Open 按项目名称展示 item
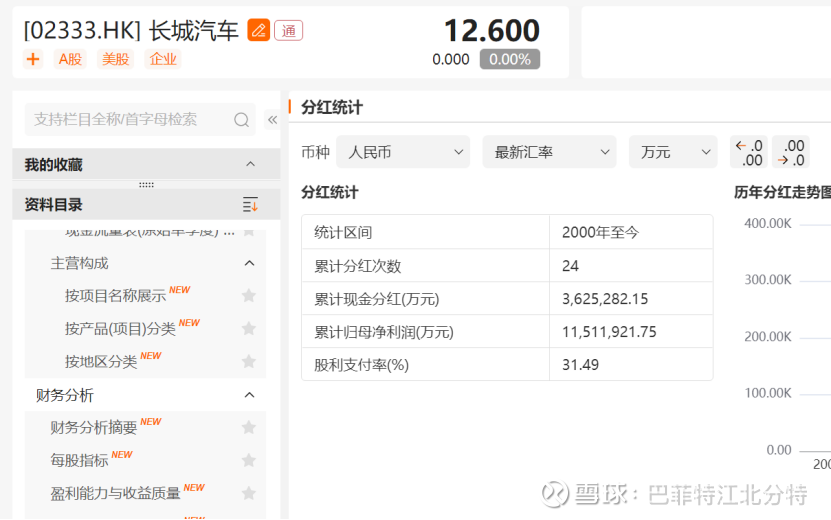The height and width of the screenshot is (520, 831). [116, 295]
